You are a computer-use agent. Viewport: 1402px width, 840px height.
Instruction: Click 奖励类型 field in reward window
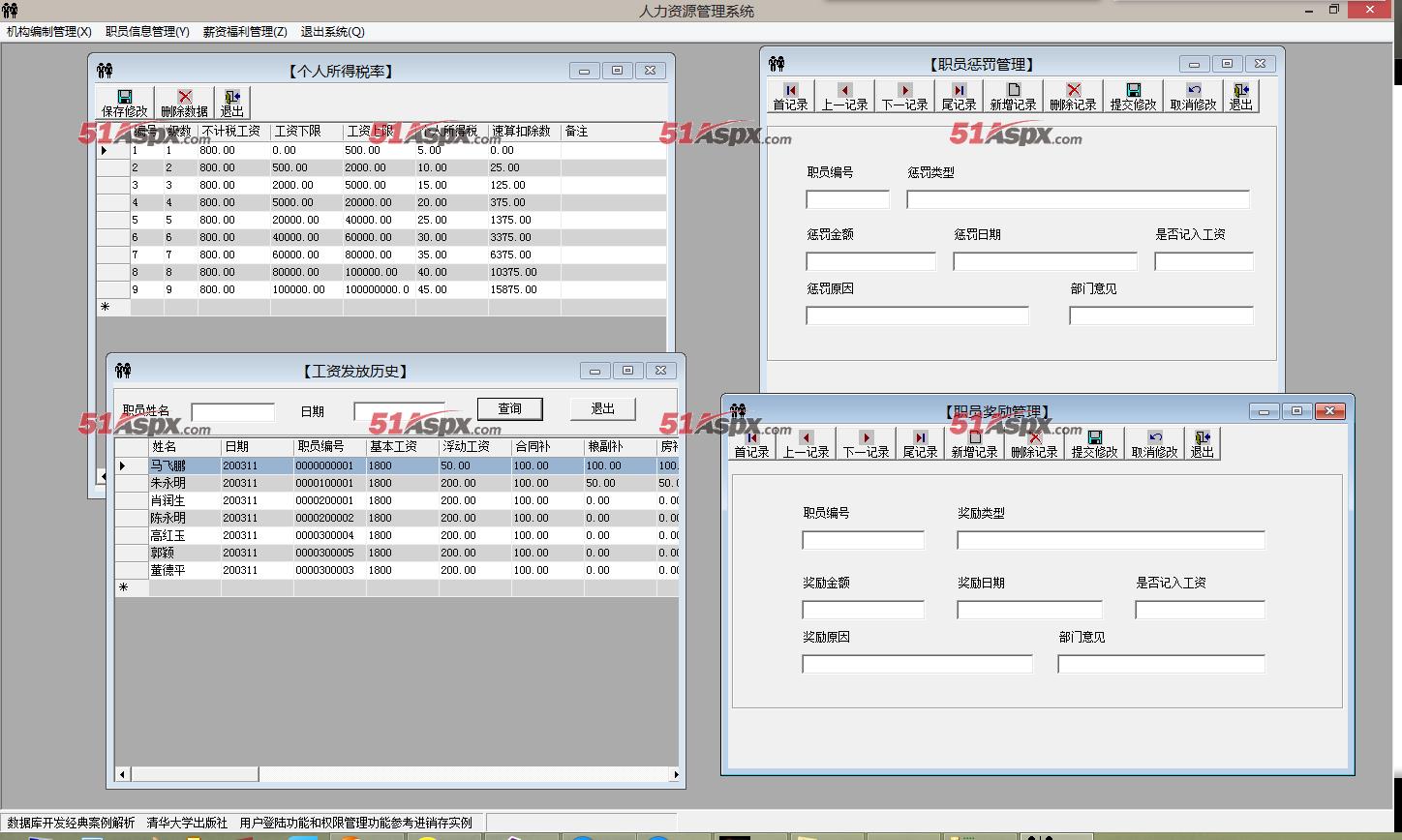click(1112, 540)
